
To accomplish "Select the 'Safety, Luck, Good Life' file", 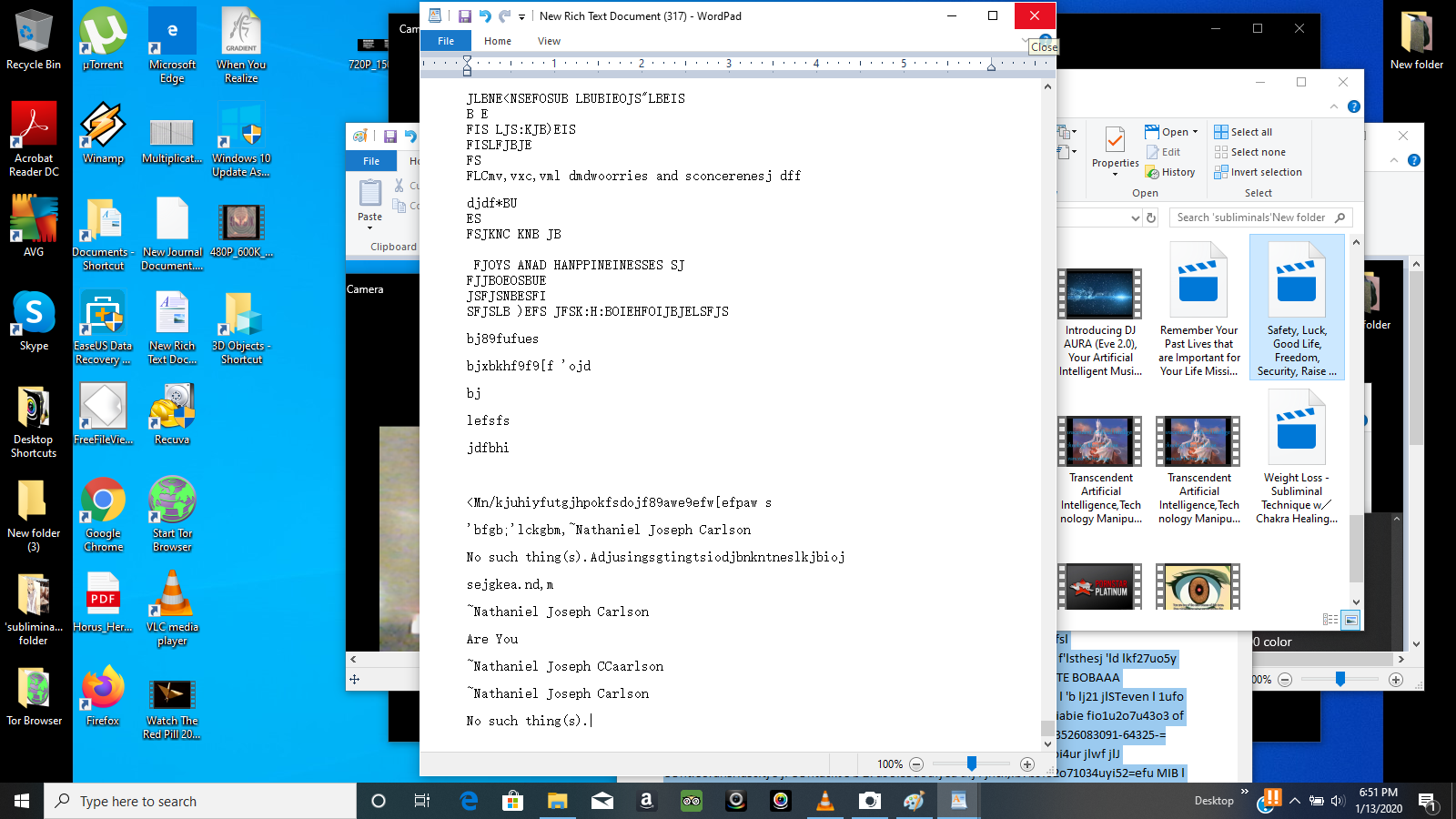I will pos(1297,308).
